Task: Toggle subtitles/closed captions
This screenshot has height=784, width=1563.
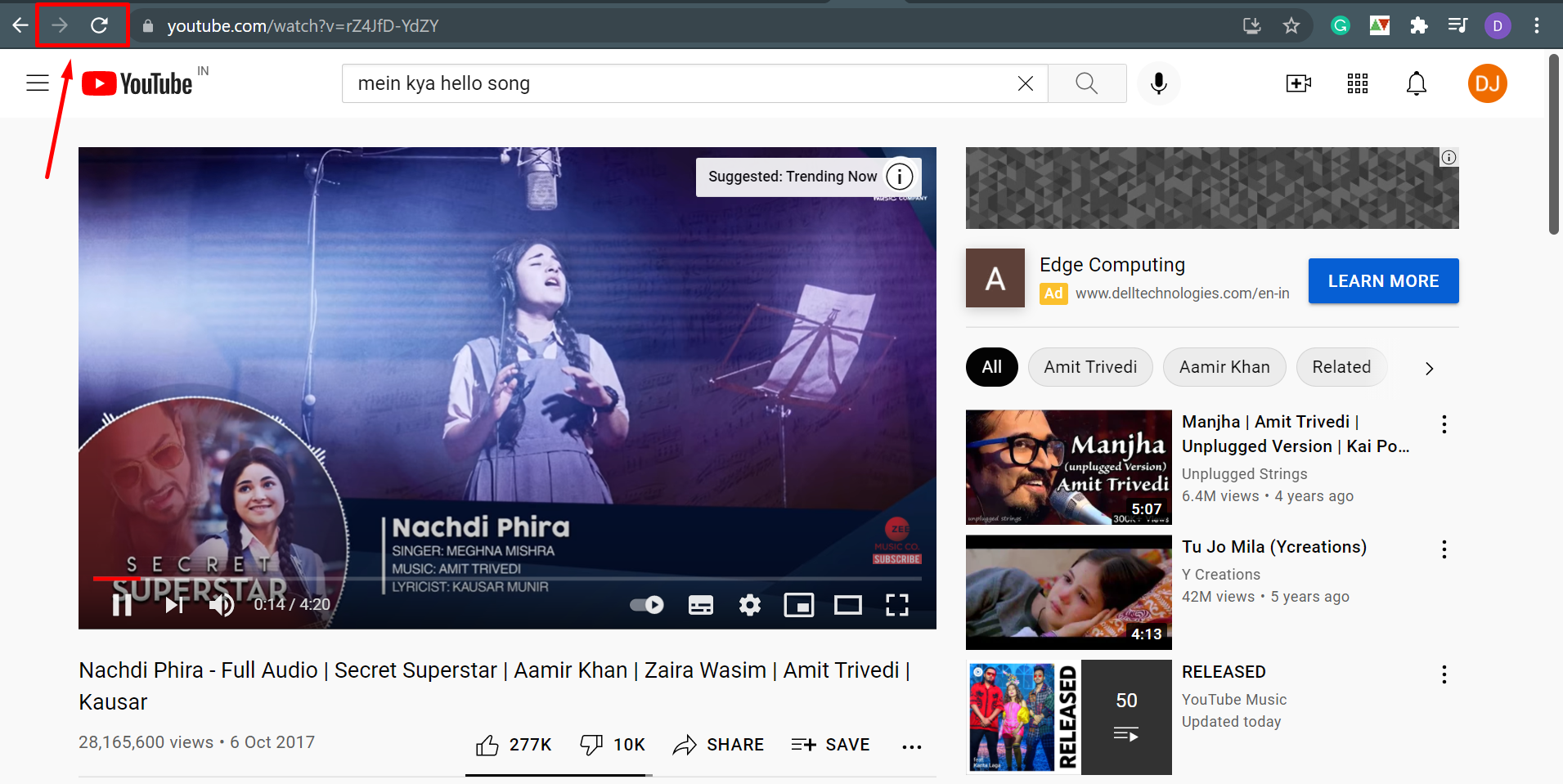Action: coord(701,605)
